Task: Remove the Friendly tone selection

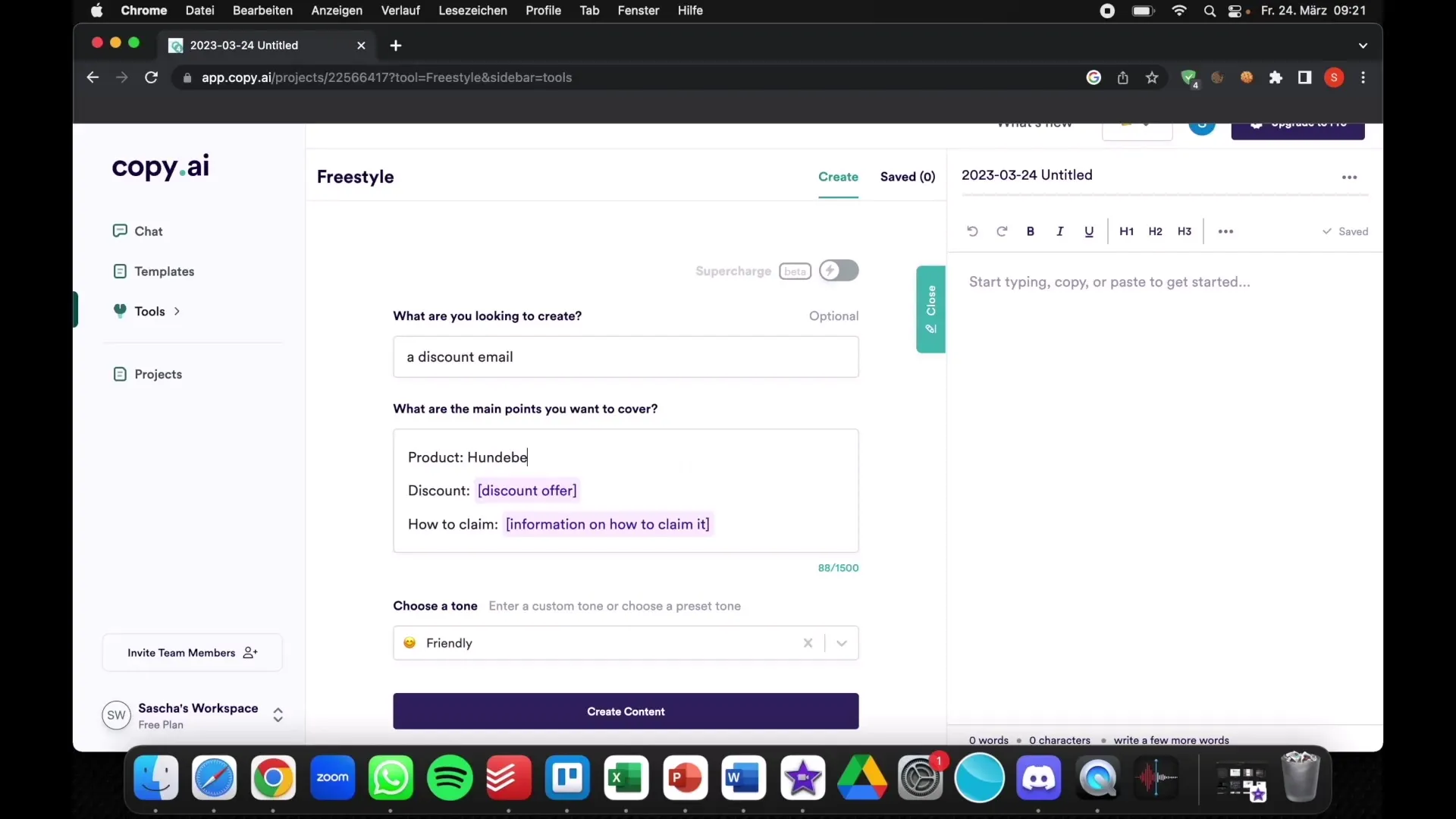Action: [808, 642]
